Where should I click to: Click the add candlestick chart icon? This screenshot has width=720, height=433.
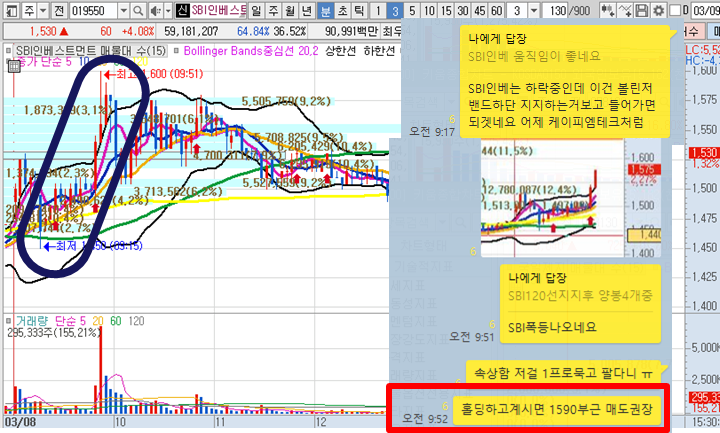(x=608, y=10)
